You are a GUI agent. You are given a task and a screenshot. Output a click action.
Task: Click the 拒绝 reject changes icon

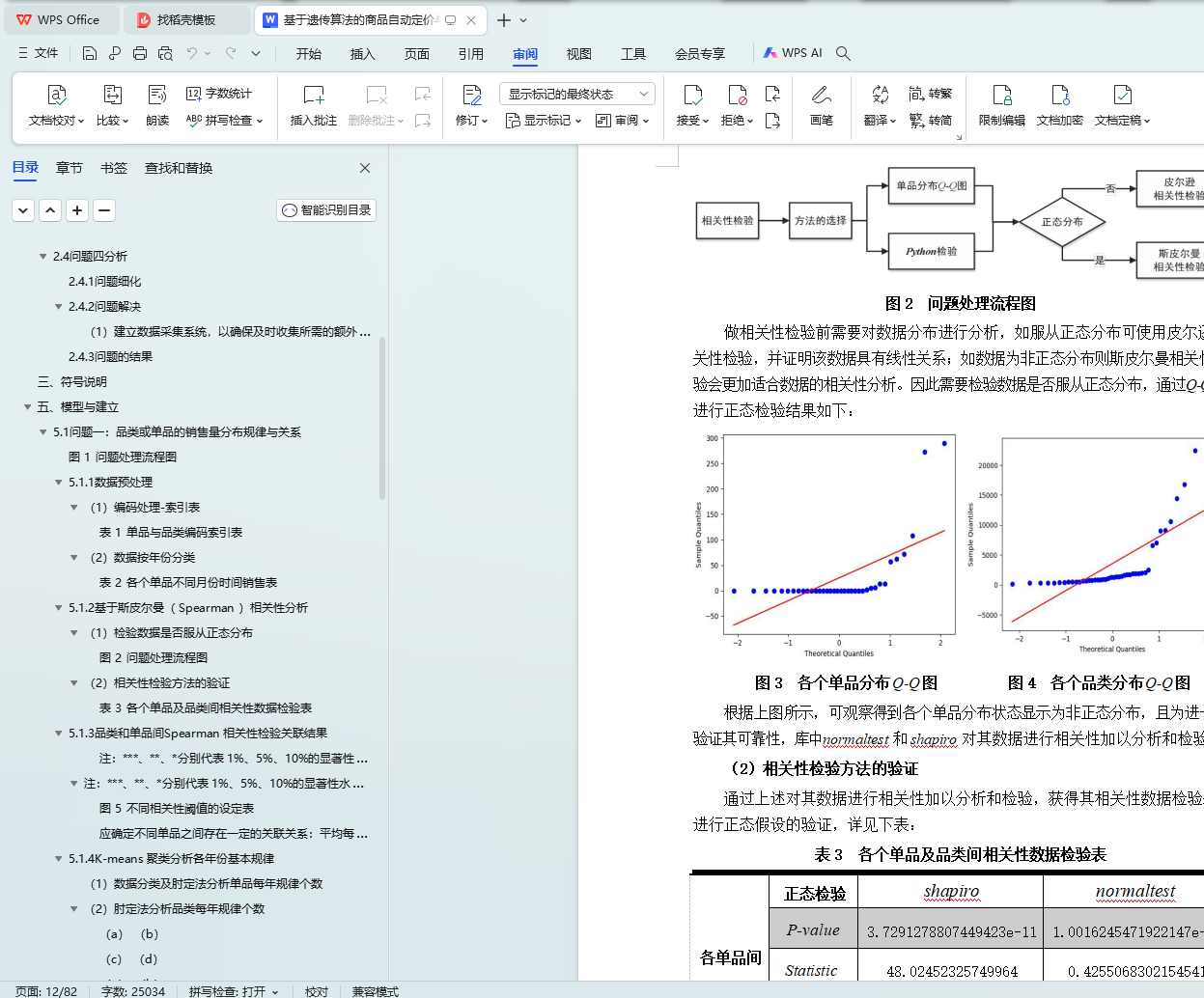coord(738,95)
